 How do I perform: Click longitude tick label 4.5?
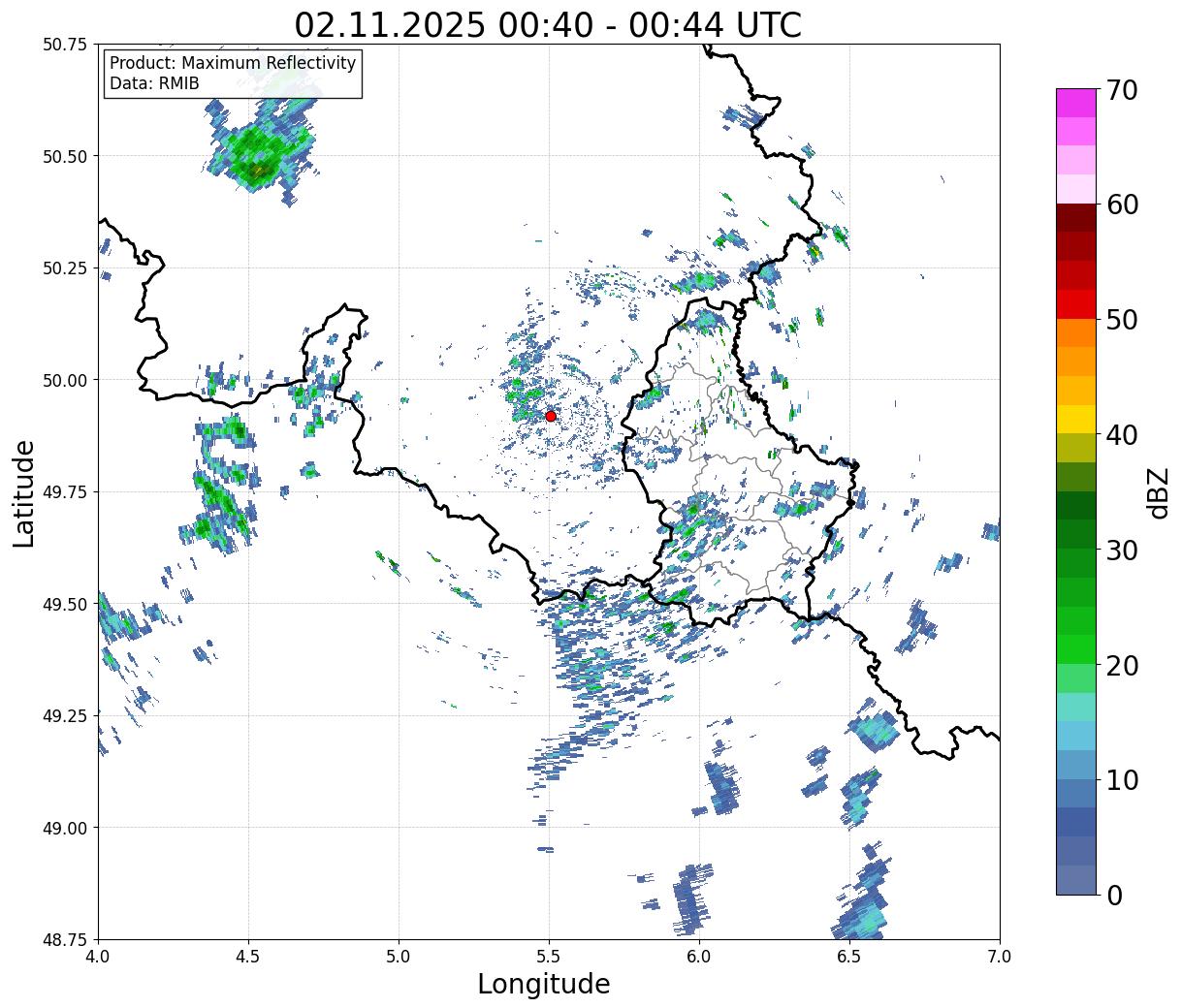[x=248, y=956]
